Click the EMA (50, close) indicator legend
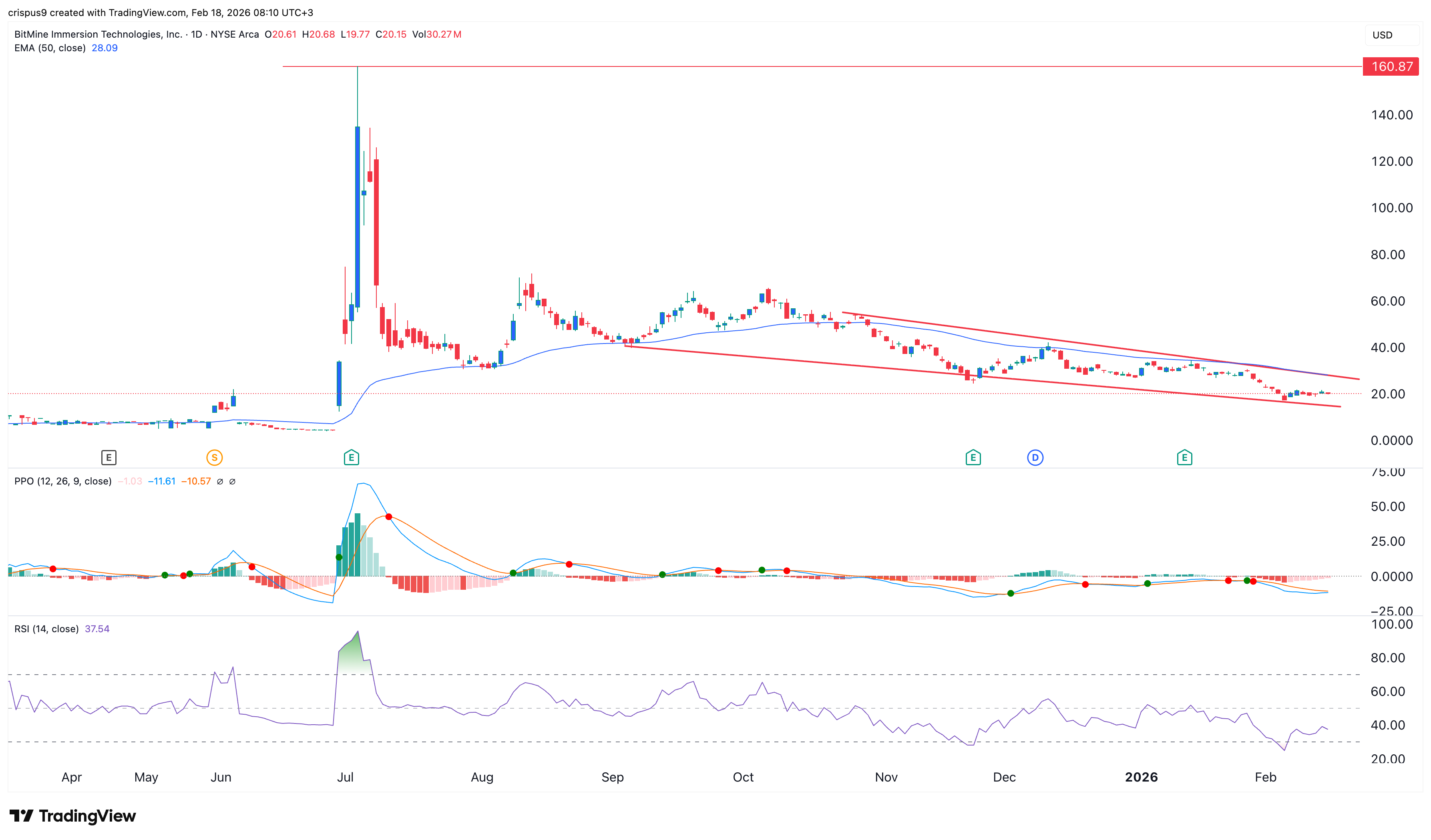 pyautogui.click(x=50, y=48)
